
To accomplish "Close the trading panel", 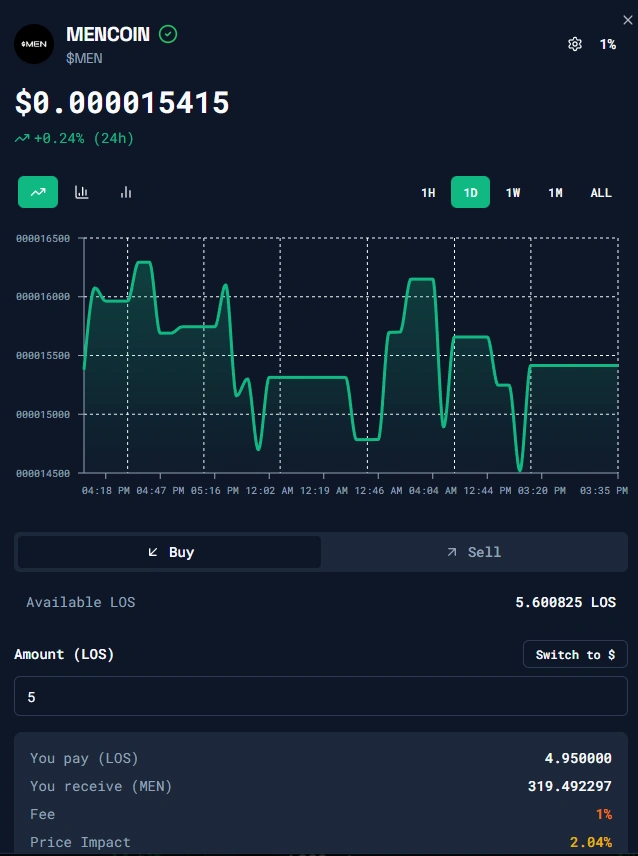I will [x=627, y=20].
